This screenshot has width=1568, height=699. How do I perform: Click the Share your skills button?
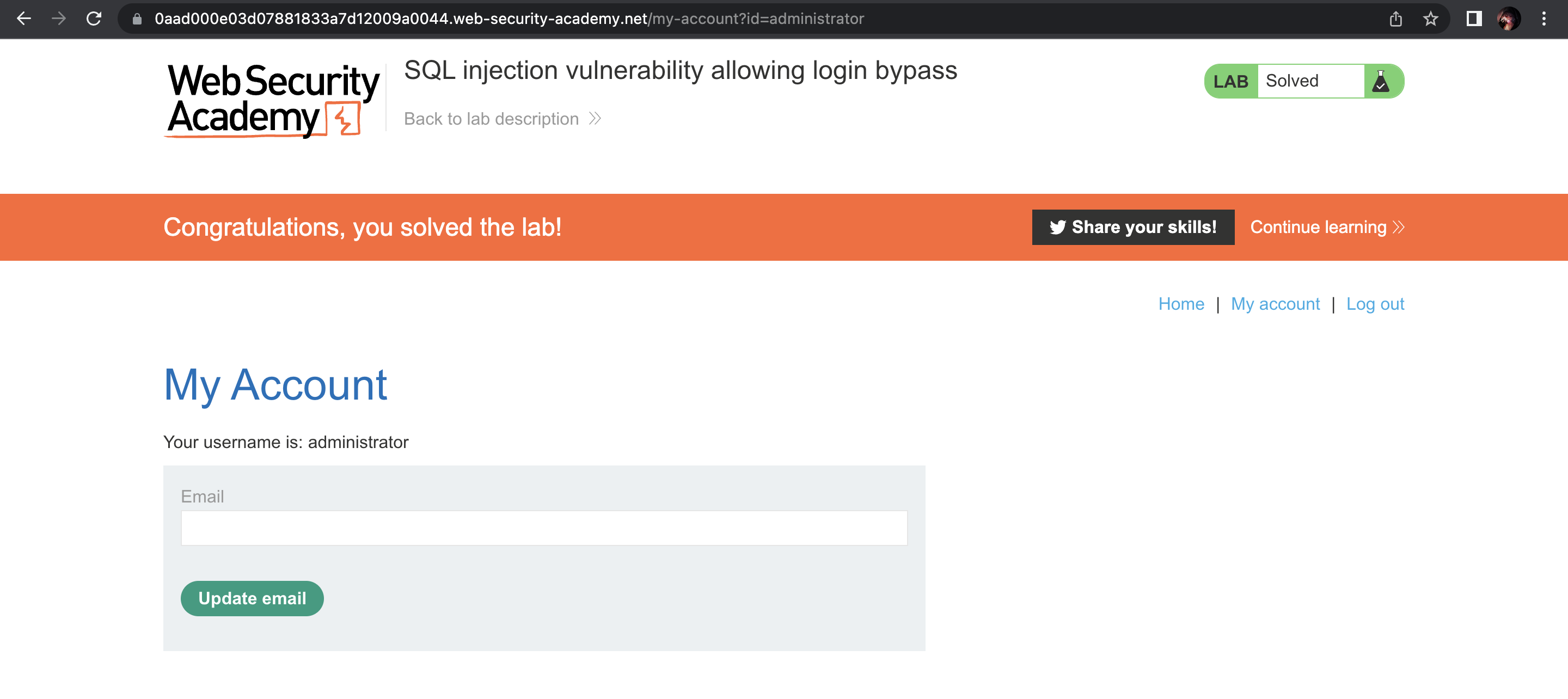pyautogui.click(x=1133, y=227)
